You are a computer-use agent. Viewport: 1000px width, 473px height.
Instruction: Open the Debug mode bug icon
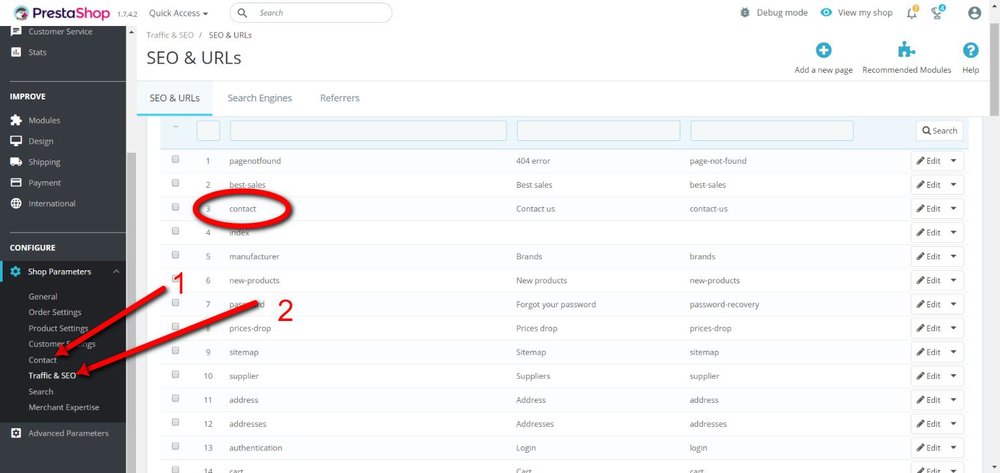[x=745, y=13]
